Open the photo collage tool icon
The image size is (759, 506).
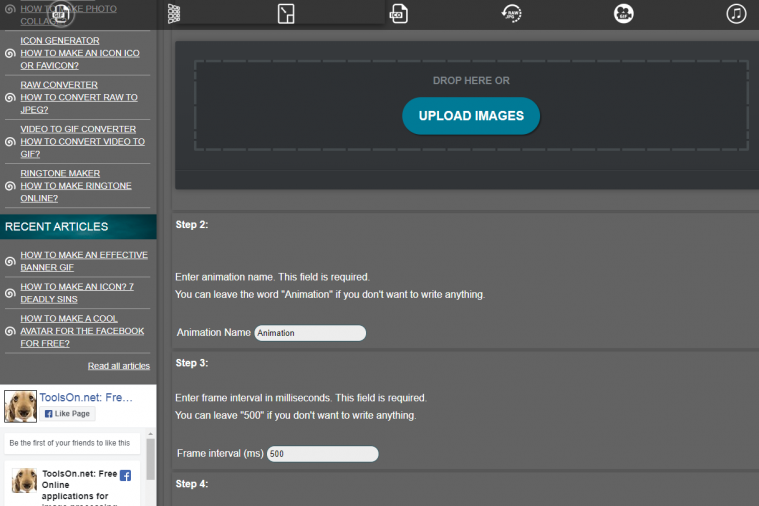coord(174,14)
